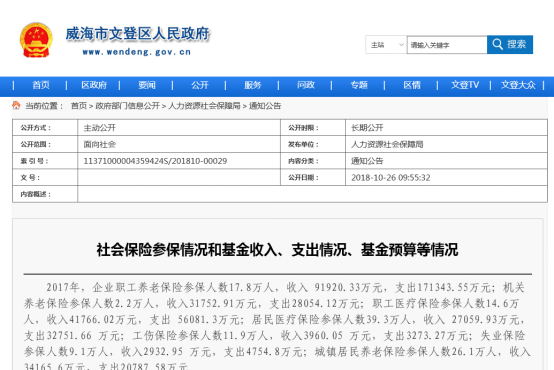Select the 公开 nav item
Screen dimensions: 554x370
pos(200,85)
